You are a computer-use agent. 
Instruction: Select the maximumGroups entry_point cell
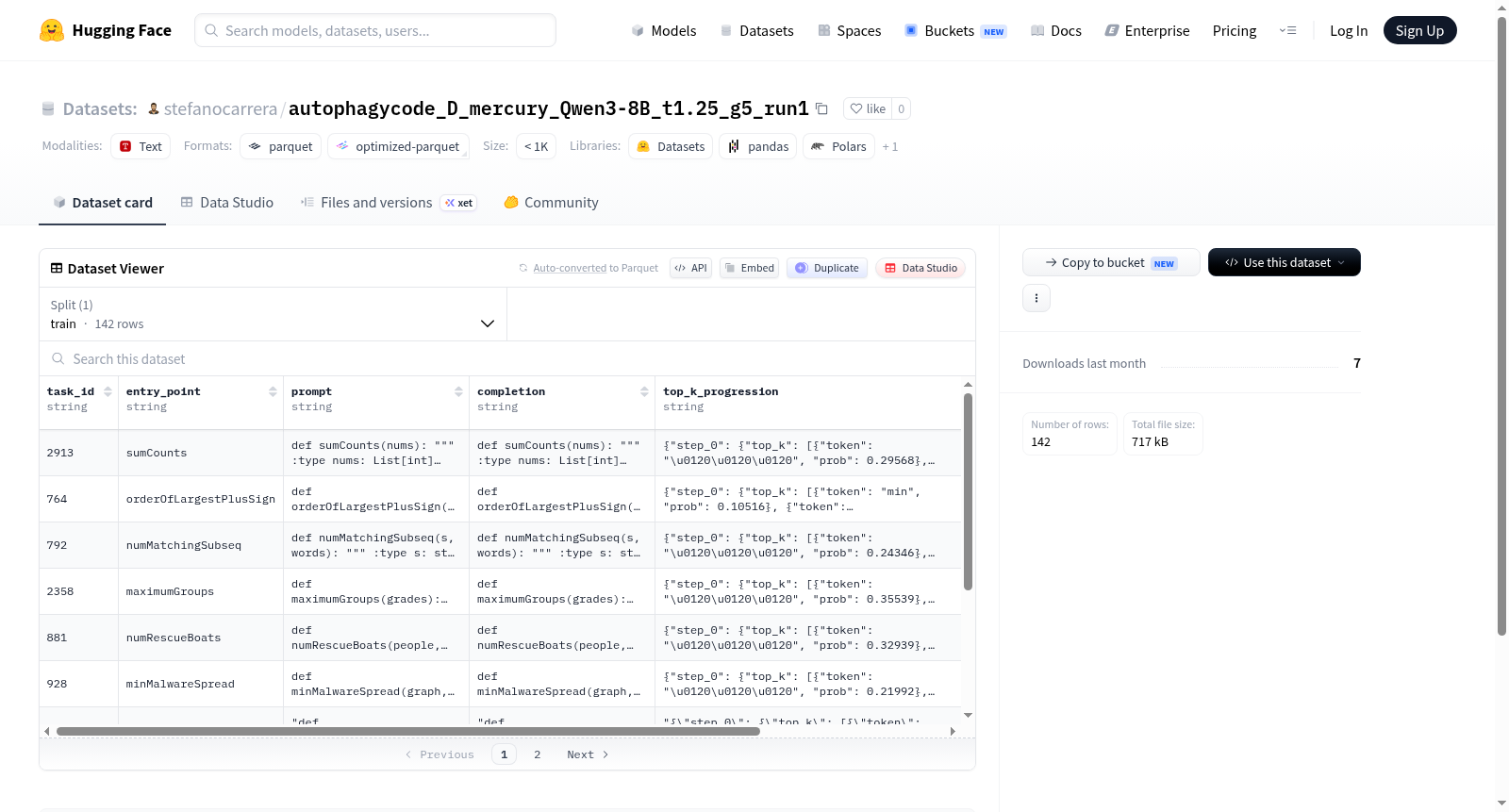click(201, 591)
